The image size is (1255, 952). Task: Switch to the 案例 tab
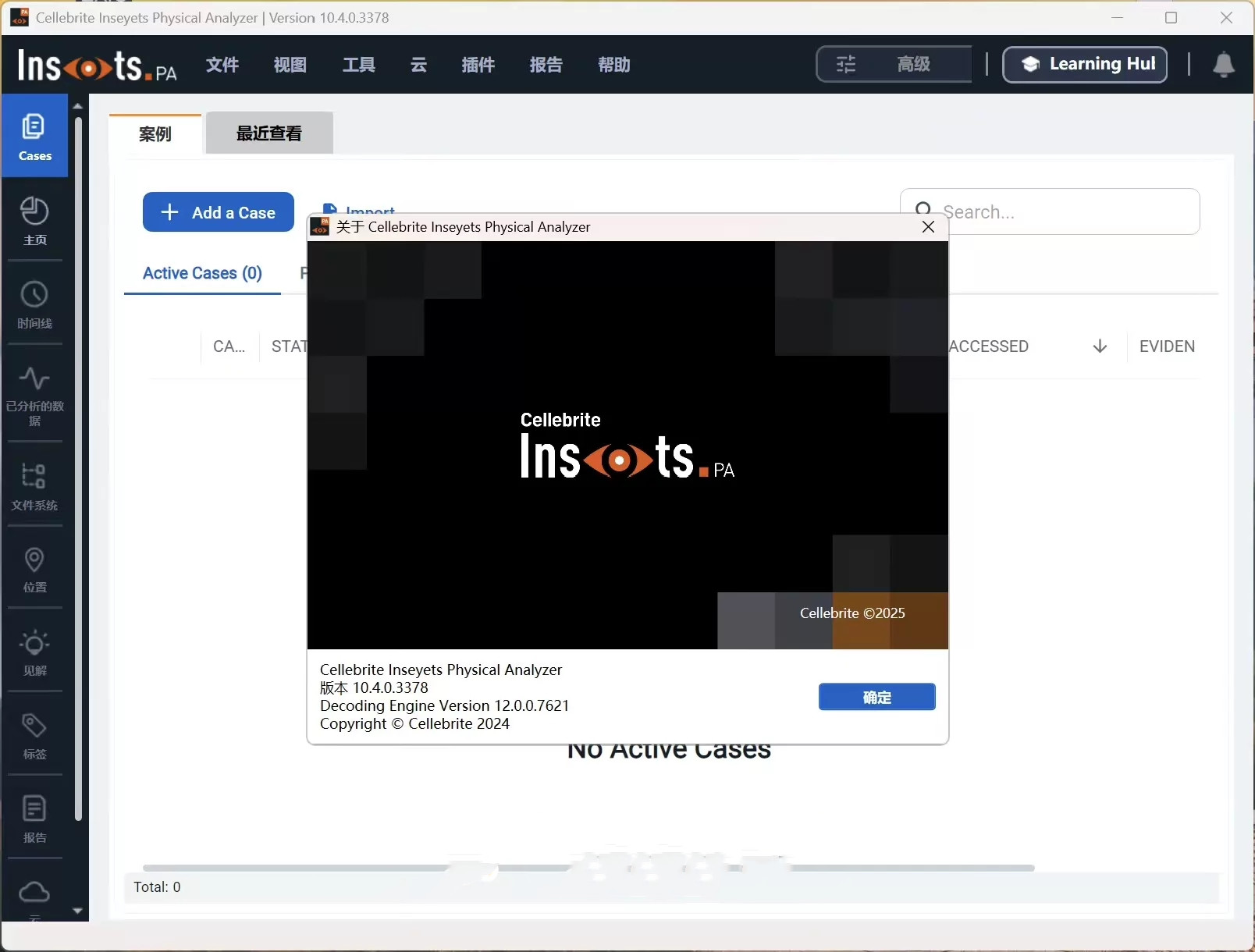point(155,134)
